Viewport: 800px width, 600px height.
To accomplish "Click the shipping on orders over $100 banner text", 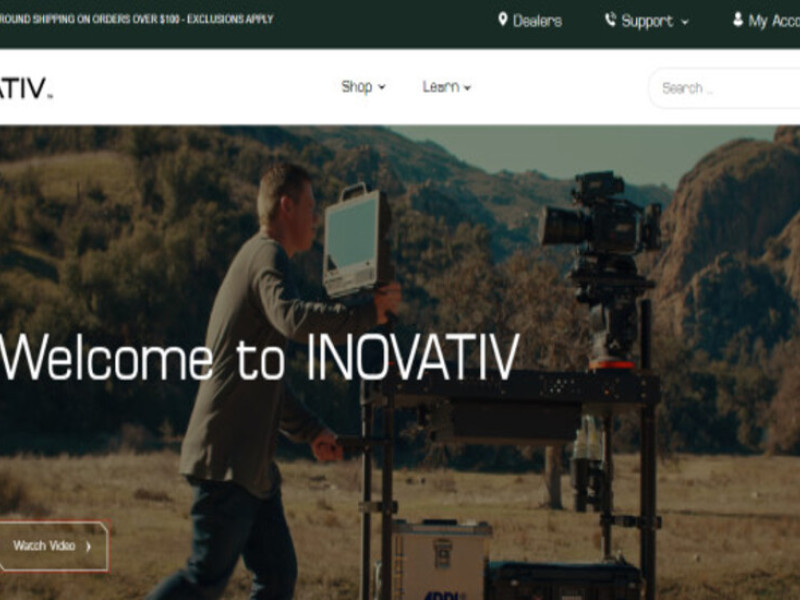I will 137,19.
